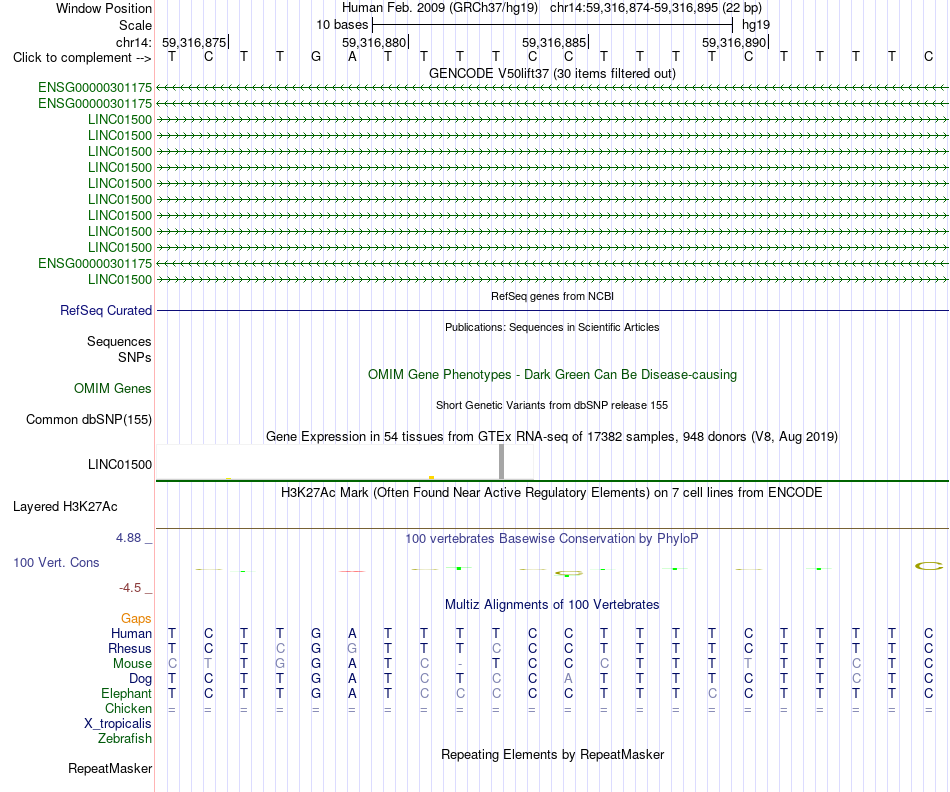Click the gray bar in GTEx expression chart
950x792 pixels.
pos(501,462)
